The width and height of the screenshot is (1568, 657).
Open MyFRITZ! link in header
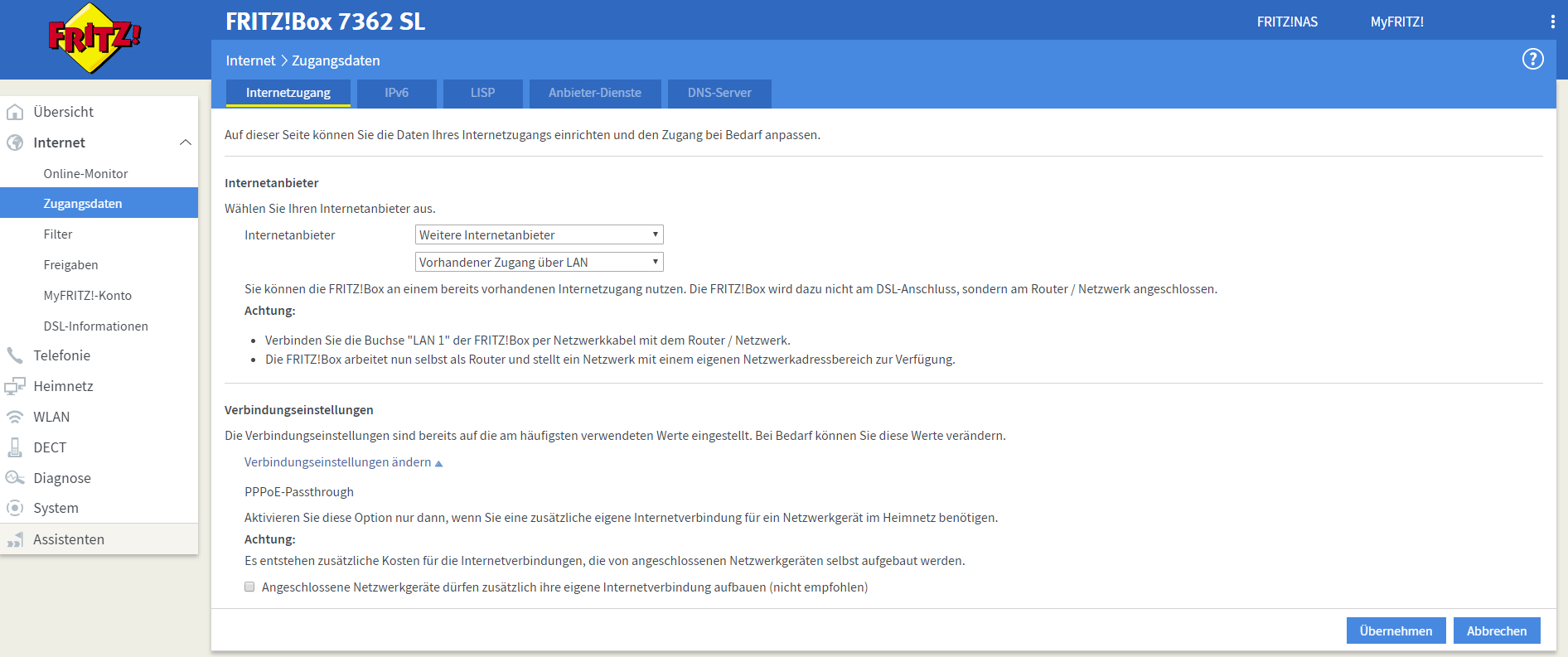(1397, 22)
